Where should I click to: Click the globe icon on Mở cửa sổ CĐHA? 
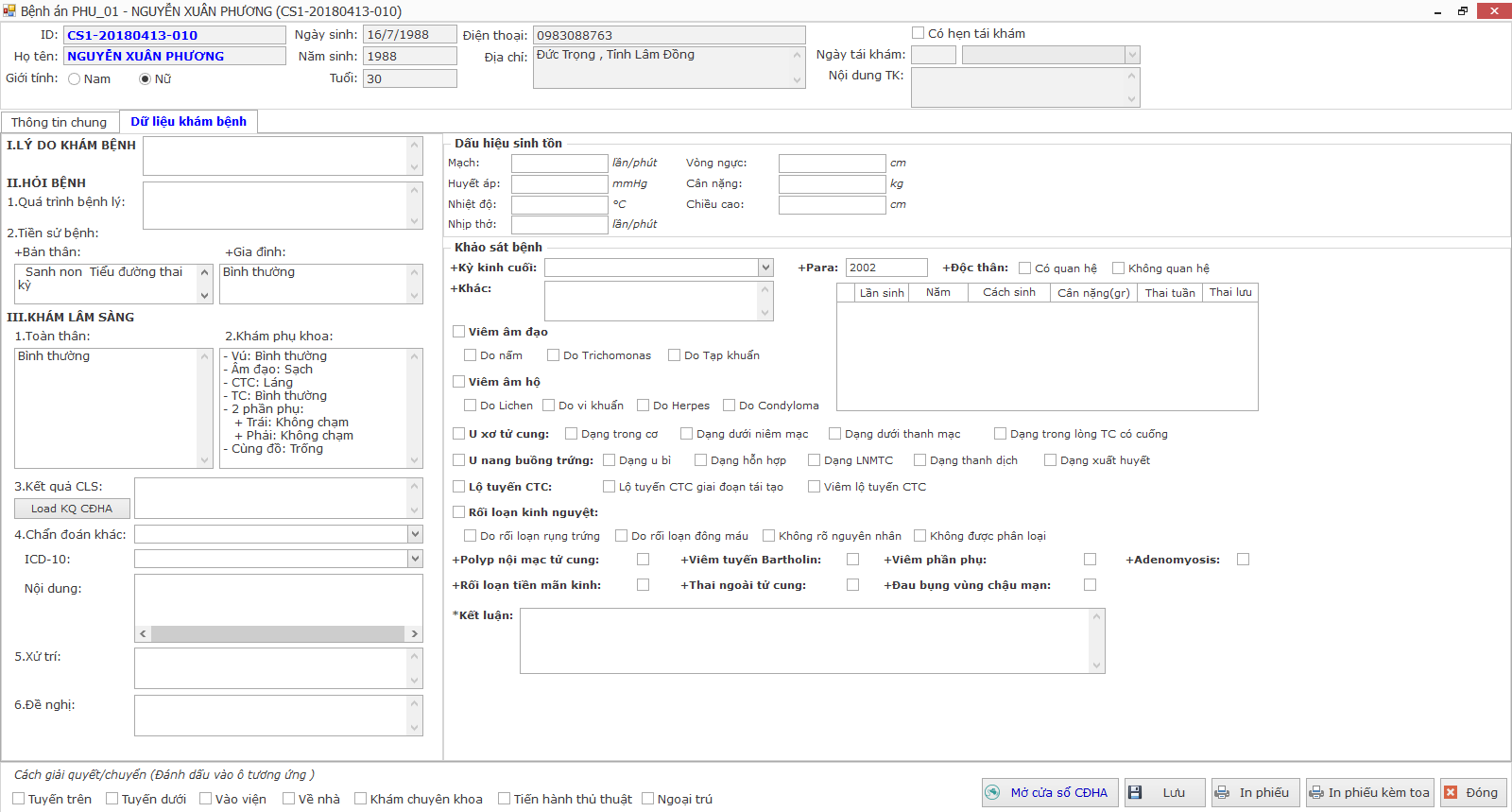point(992,792)
